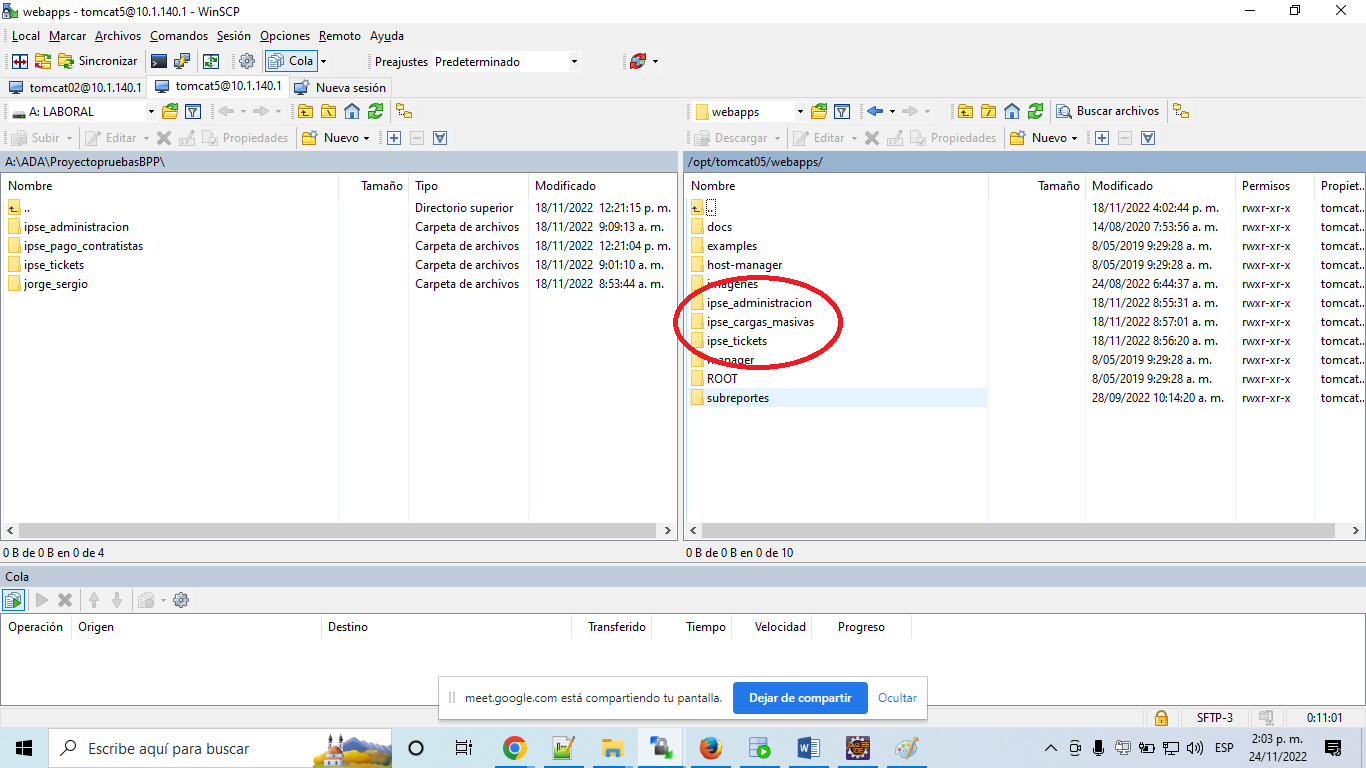Screen dimensions: 1366x768
Task: Click the Sincronizar toolbar button
Action: (97, 61)
